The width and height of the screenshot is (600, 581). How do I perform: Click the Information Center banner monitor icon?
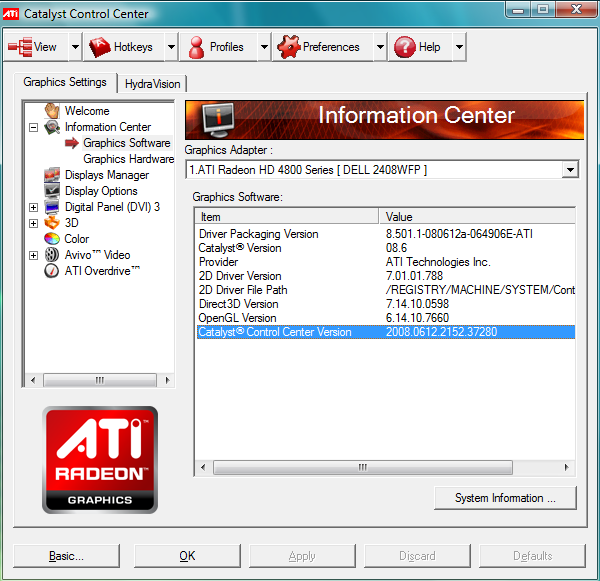pos(218,120)
